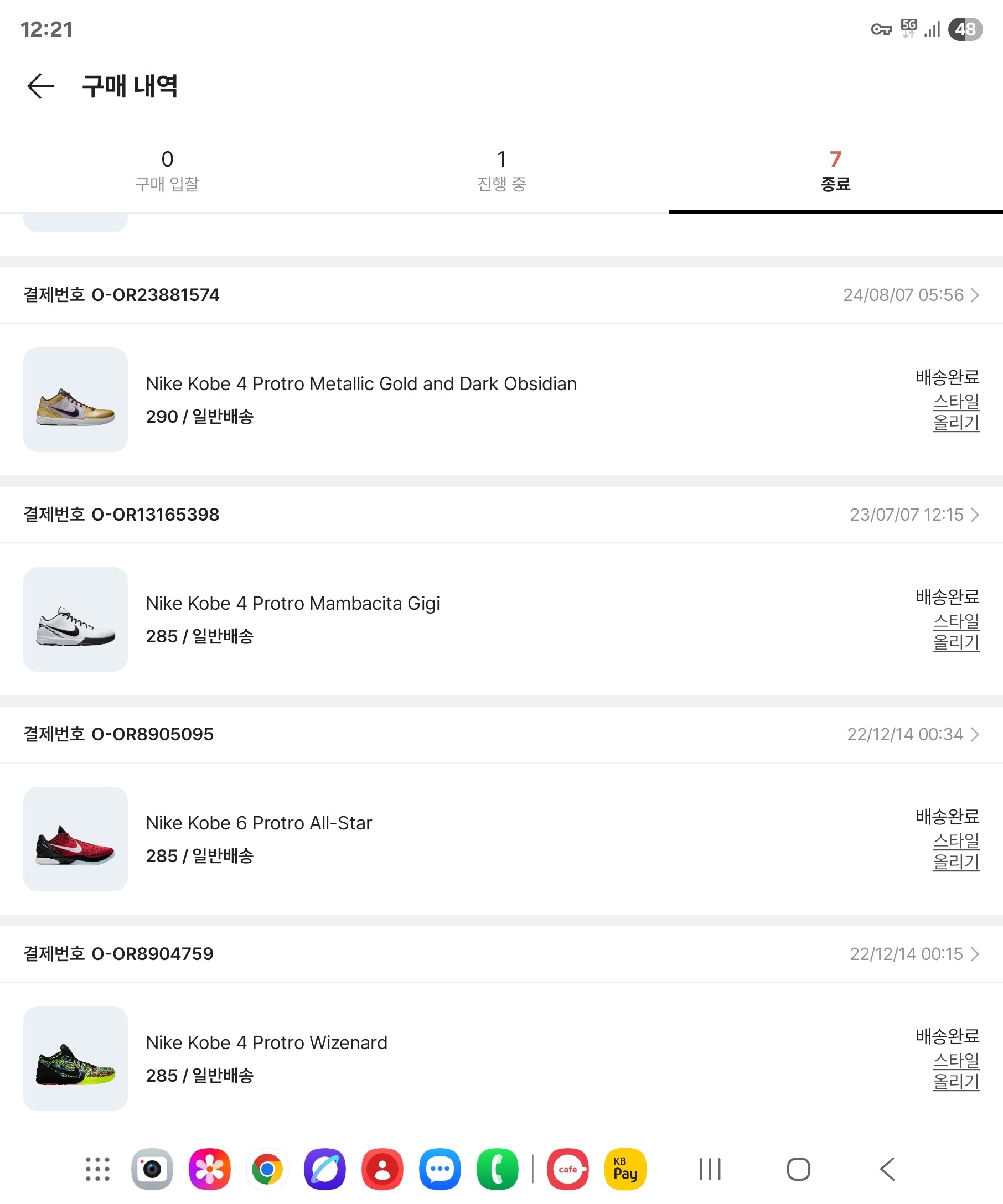The image size is (1003, 1204).
Task: Launch the red cafe app
Action: pyautogui.click(x=567, y=1169)
